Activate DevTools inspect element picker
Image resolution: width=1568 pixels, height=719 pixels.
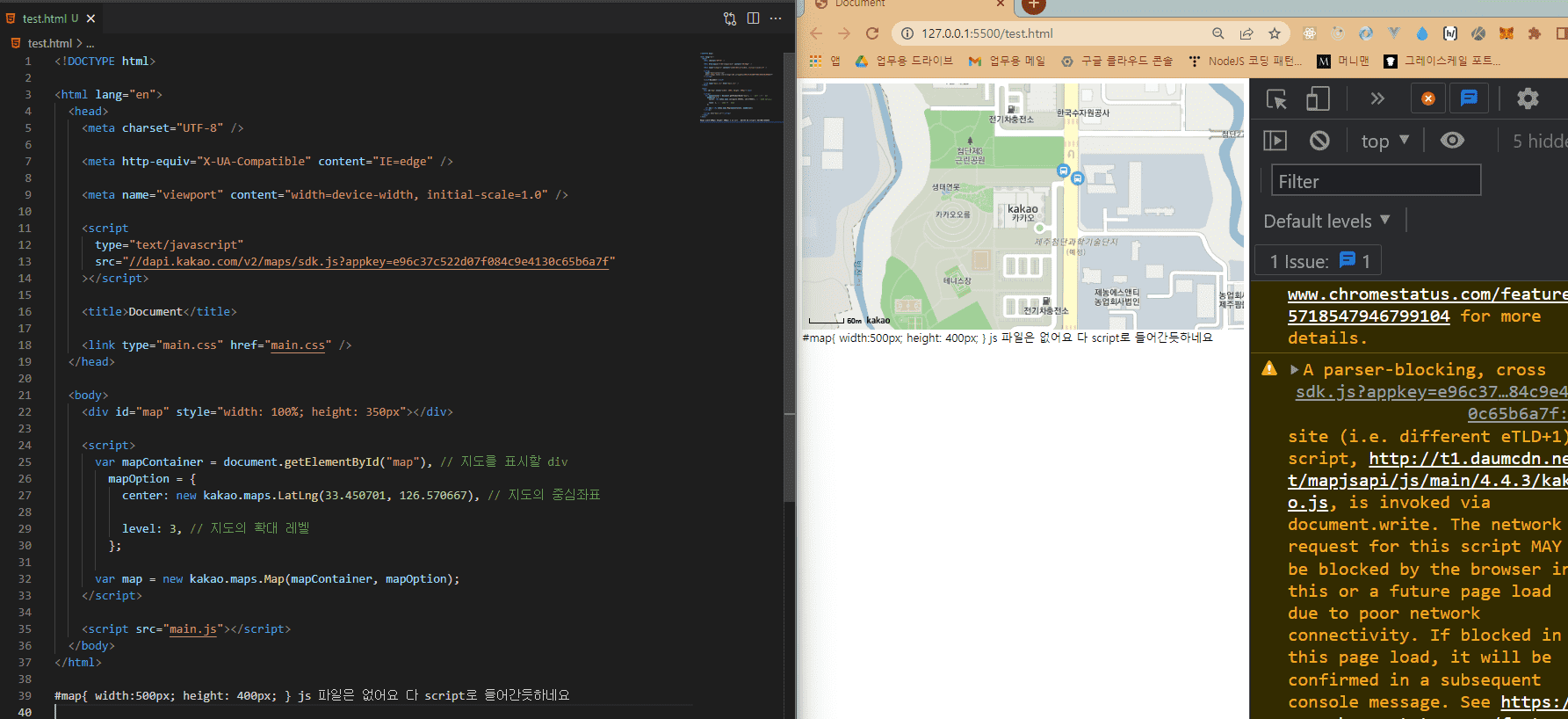[x=1276, y=98]
